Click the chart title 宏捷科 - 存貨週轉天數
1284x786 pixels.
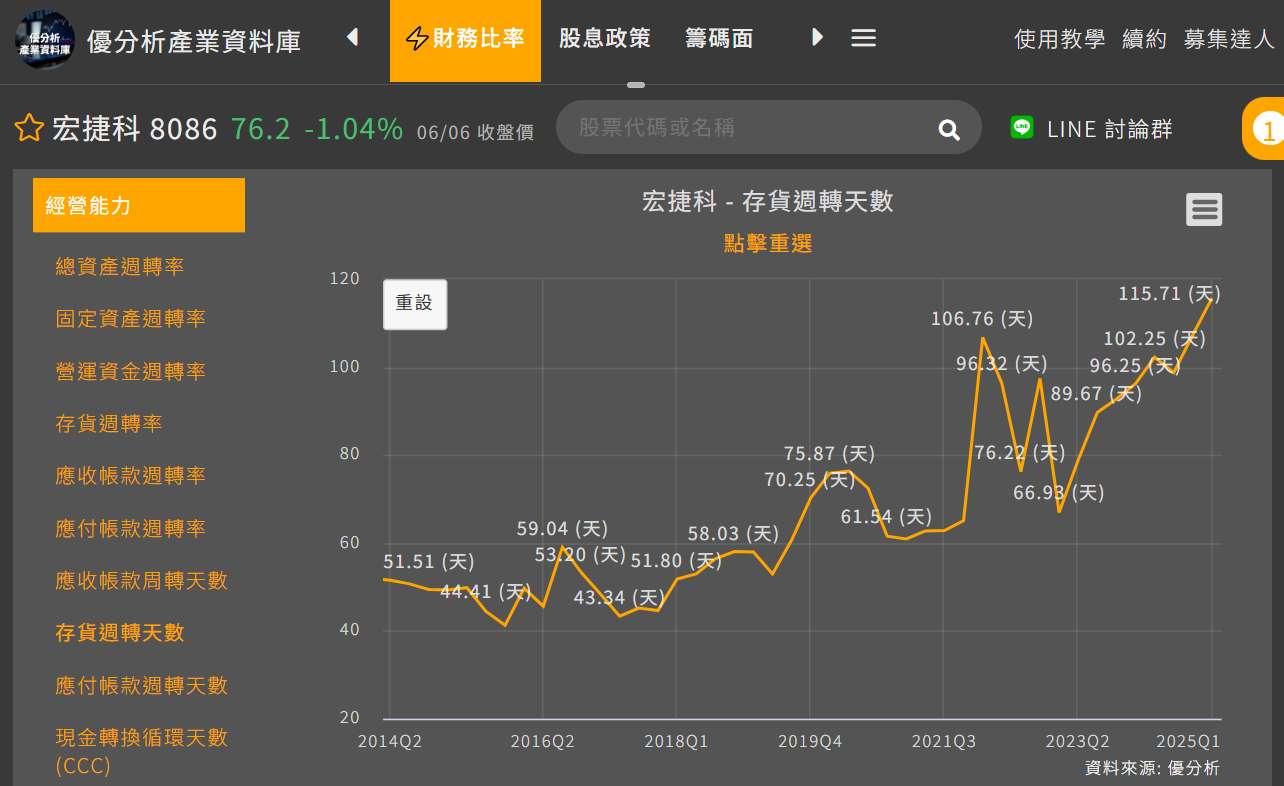pos(768,201)
